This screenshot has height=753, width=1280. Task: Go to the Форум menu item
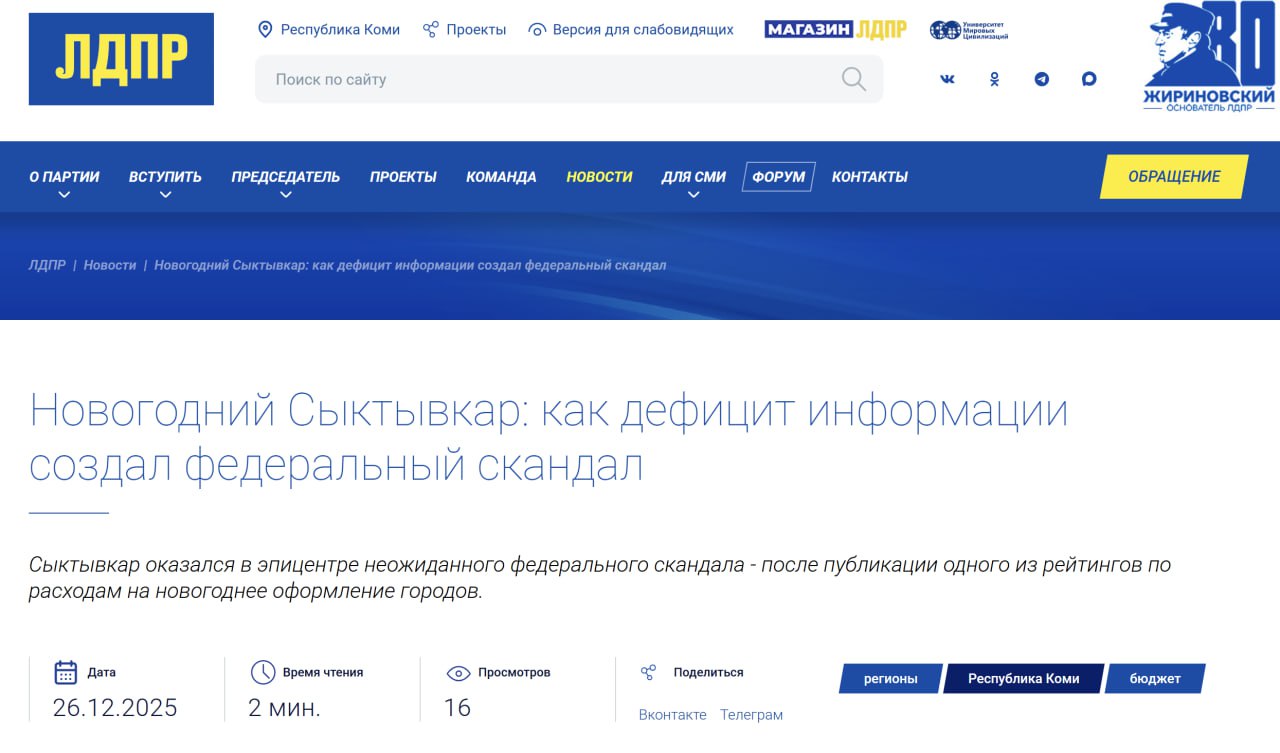(778, 177)
